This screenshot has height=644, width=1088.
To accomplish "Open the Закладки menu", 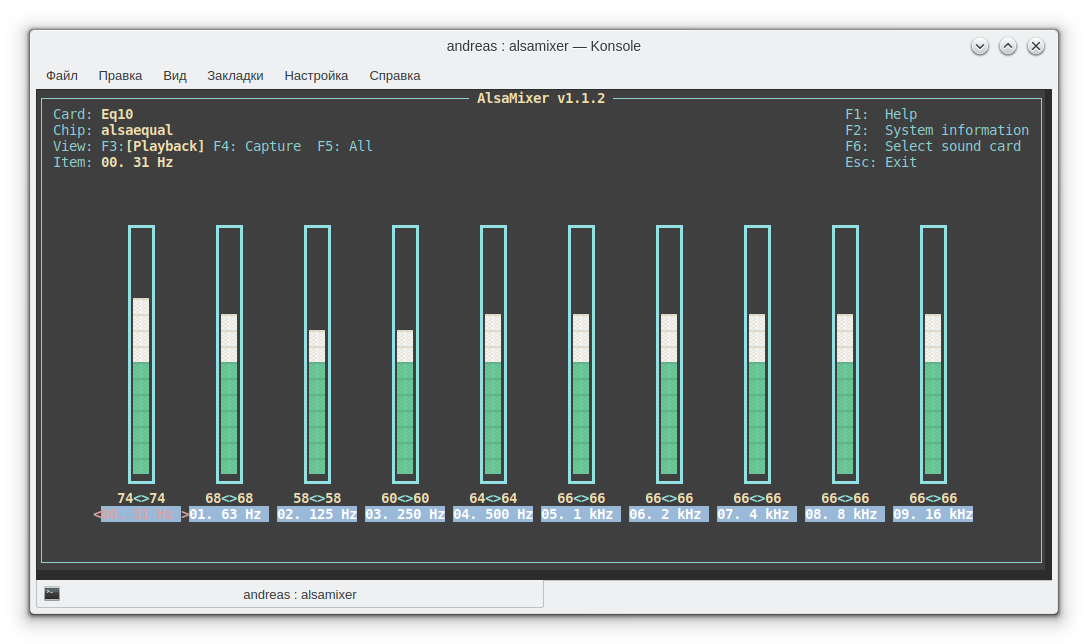I will (x=235, y=75).
